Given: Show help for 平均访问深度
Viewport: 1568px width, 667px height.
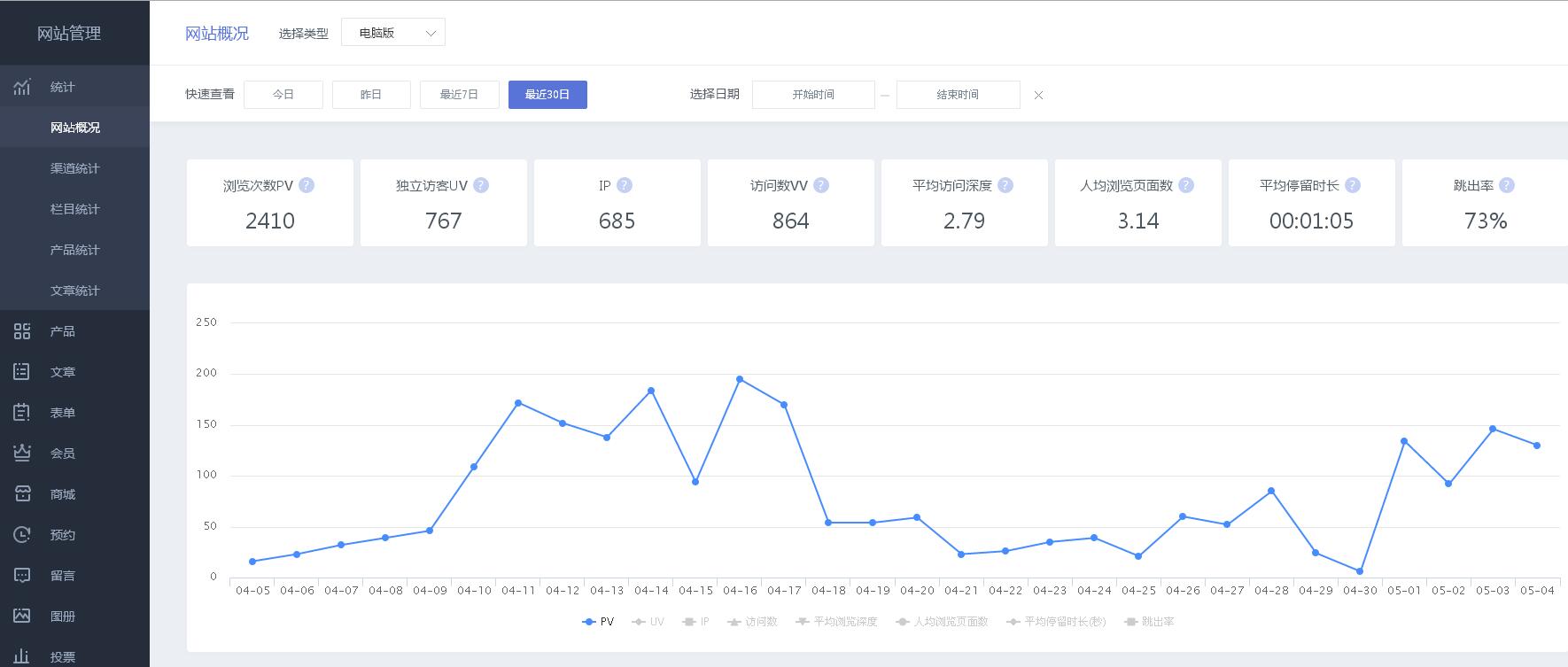Looking at the screenshot, I should coord(1005,185).
